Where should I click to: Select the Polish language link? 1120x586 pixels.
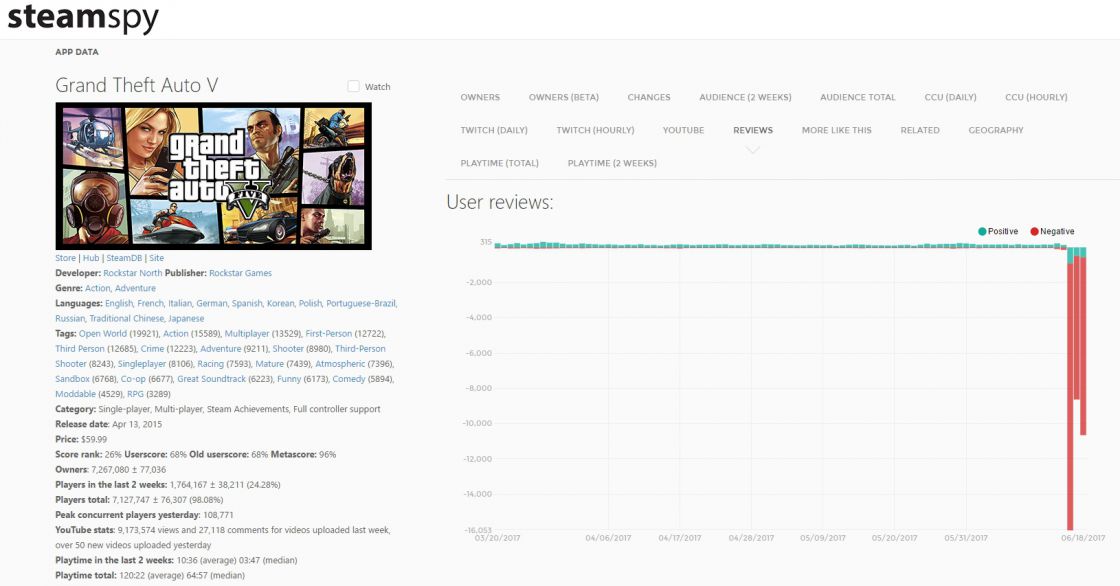click(x=310, y=303)
